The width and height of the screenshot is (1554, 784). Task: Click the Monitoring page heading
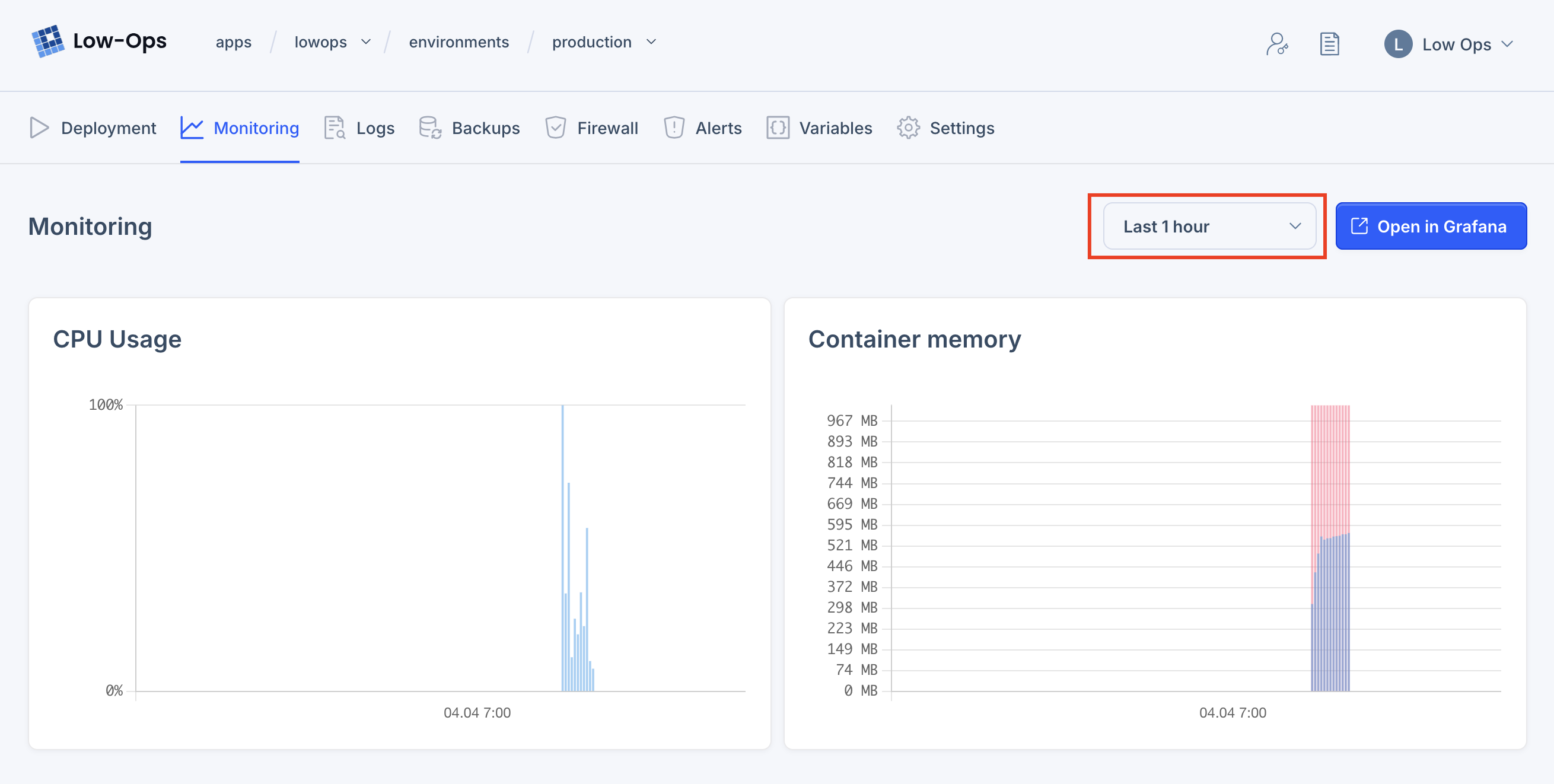90,227
